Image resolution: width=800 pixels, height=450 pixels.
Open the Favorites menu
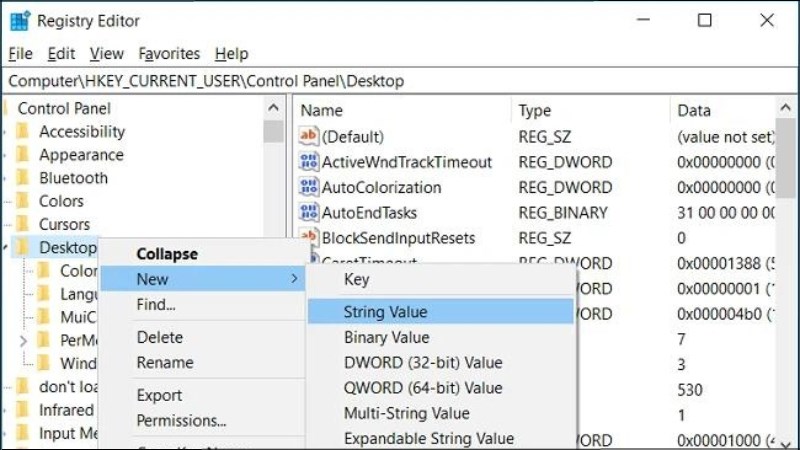[x=169, y=54]
